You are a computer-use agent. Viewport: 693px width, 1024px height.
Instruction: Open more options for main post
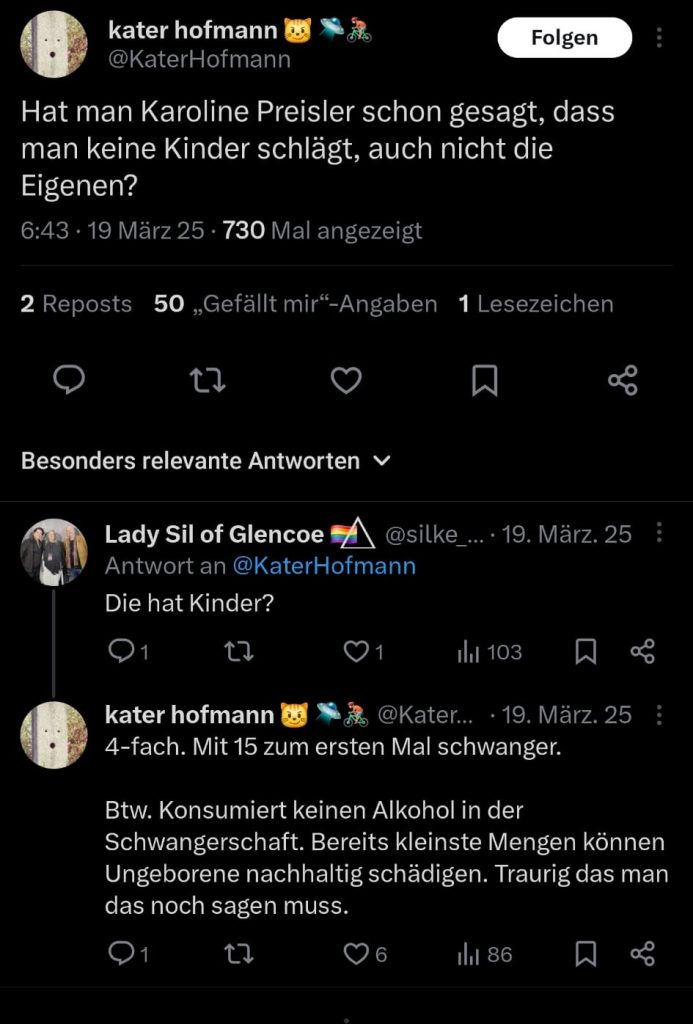[x=659, y=38]
